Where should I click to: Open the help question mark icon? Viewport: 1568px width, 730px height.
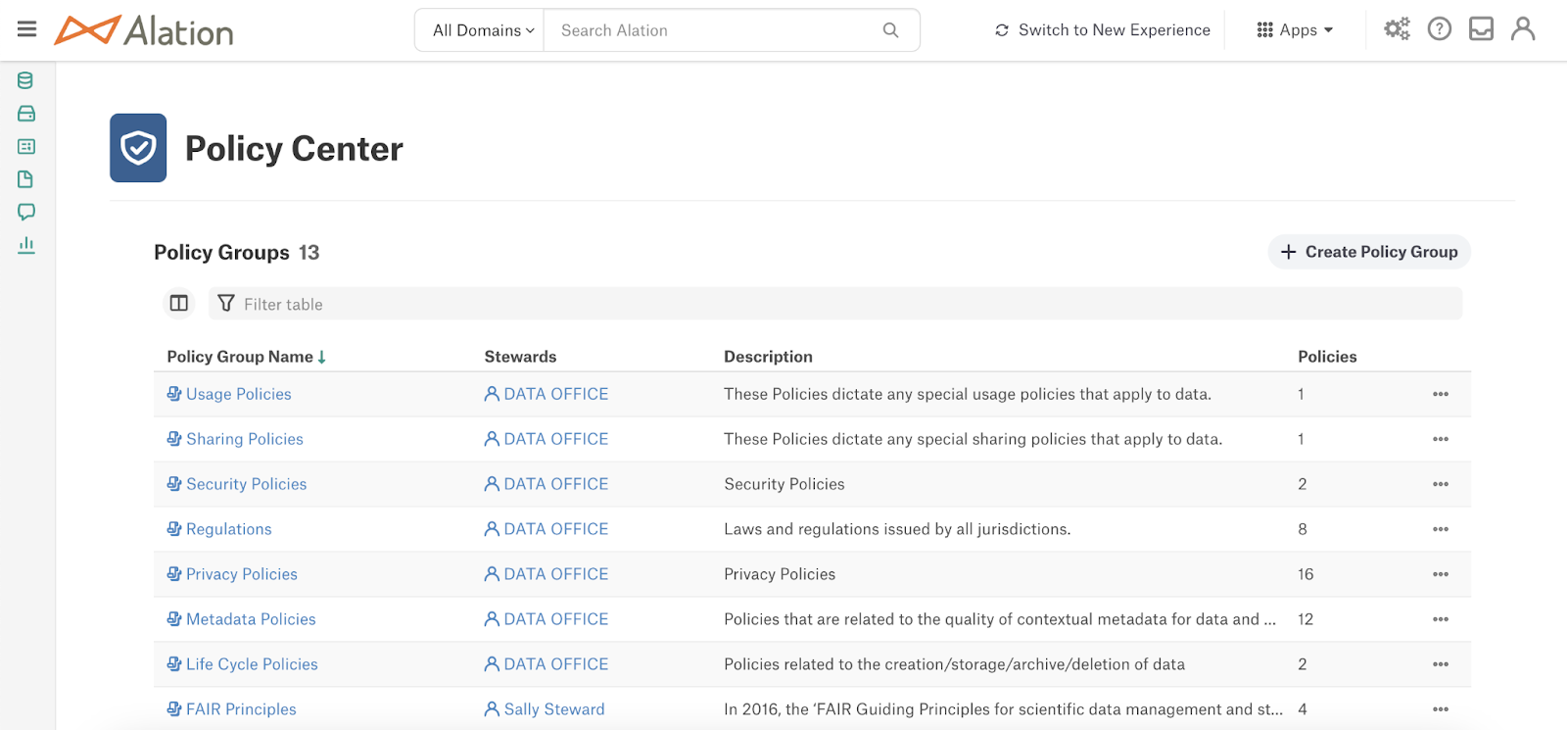coord(1440,29)
